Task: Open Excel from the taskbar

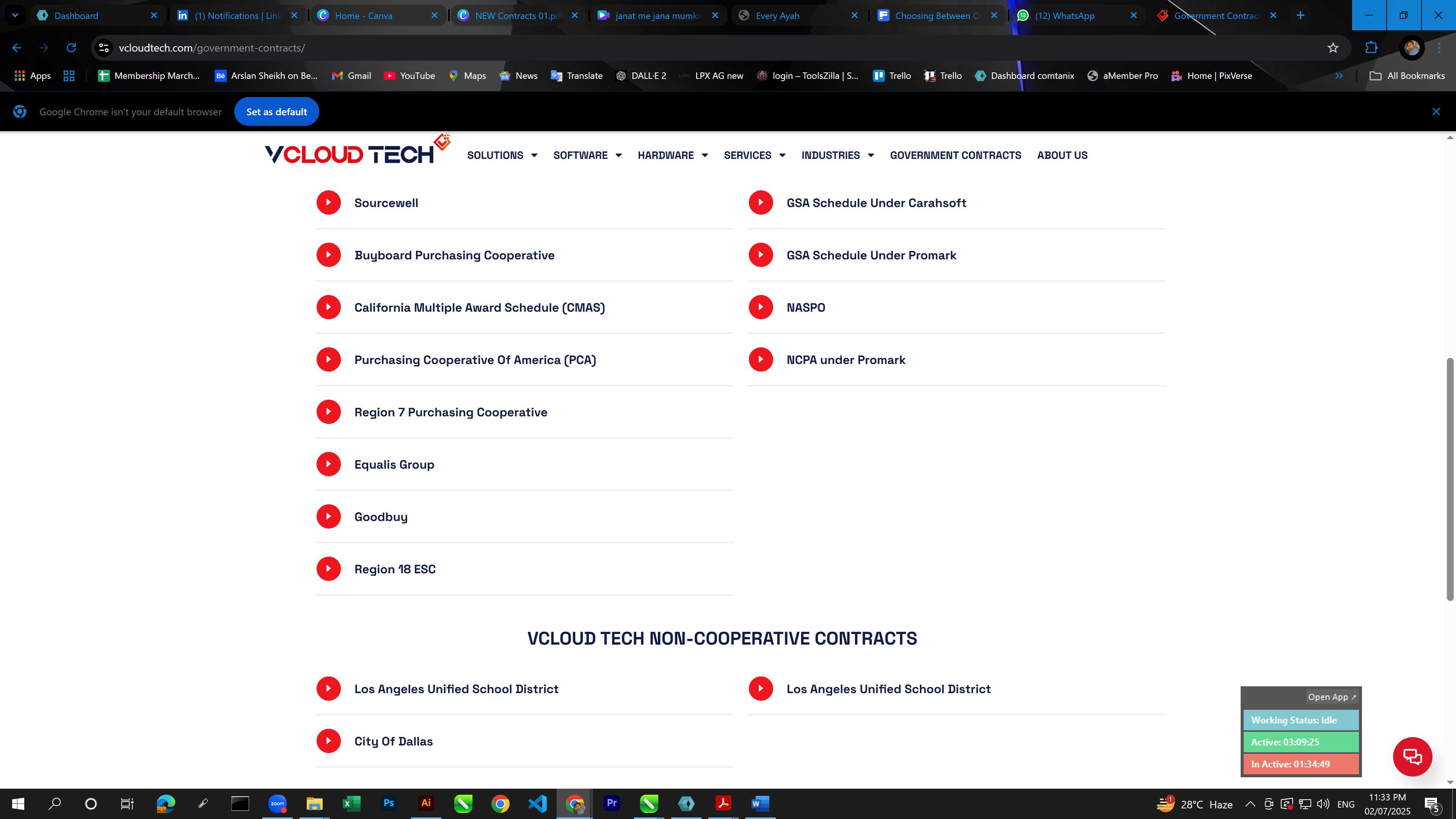Action: click(x=351, y=803)
